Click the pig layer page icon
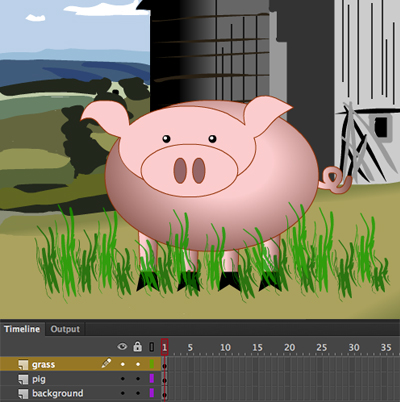The width and height of the screenshot is (400, 402). [23, 379]
